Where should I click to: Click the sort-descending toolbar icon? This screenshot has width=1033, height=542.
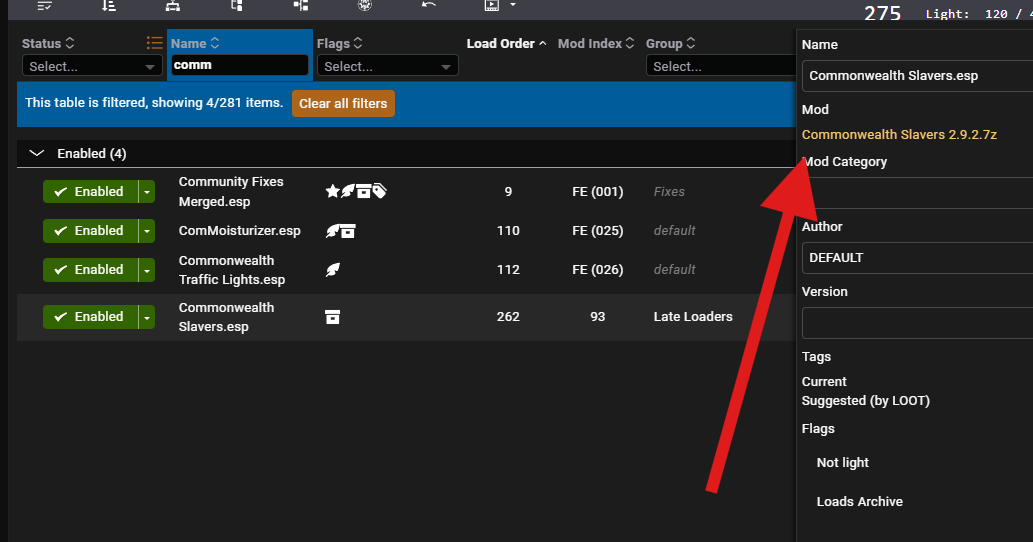(109, 6)
